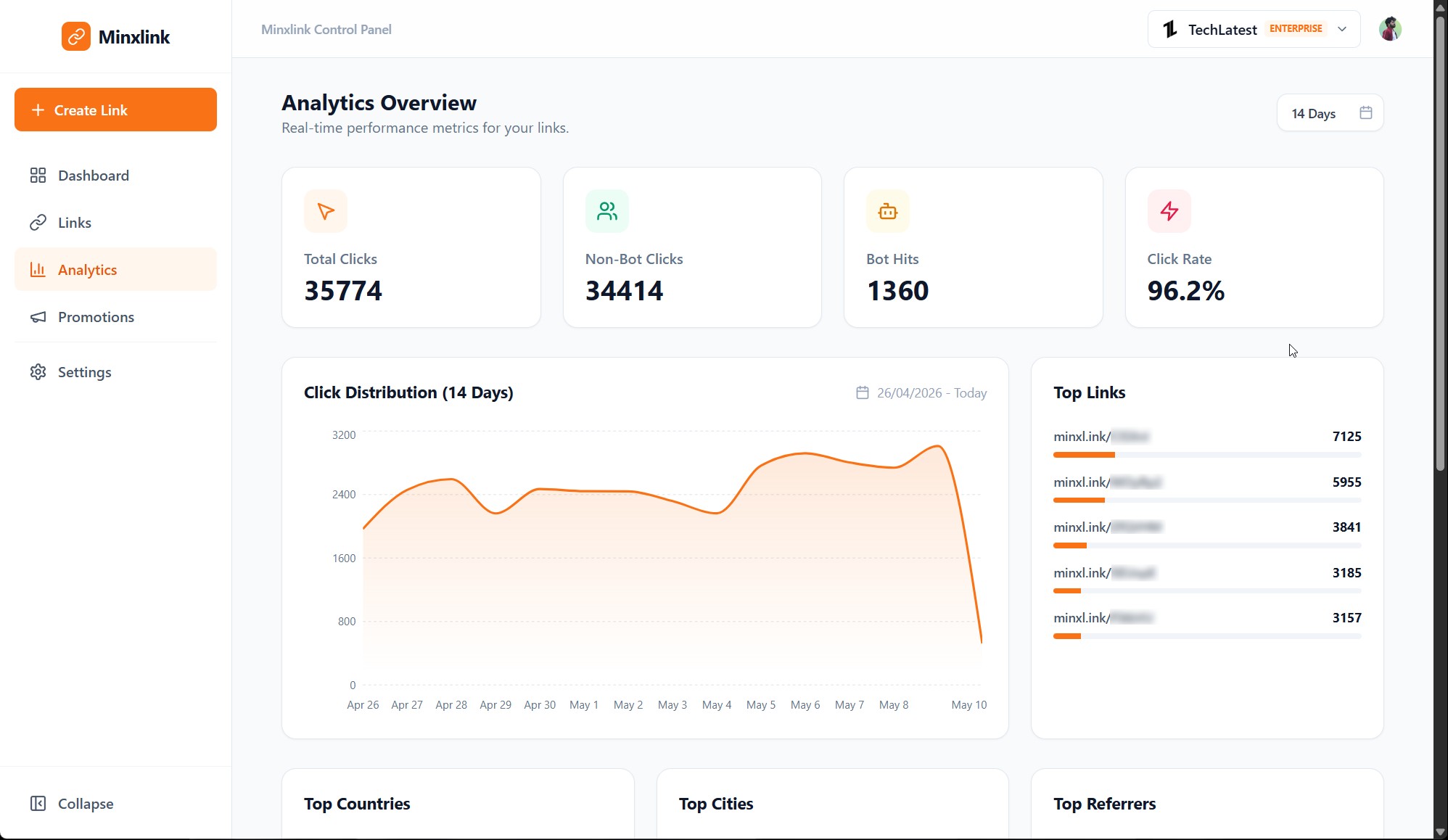Click the Collapse panel icon
Screen dimensions: 1448x840
click(x=38, y=803)
